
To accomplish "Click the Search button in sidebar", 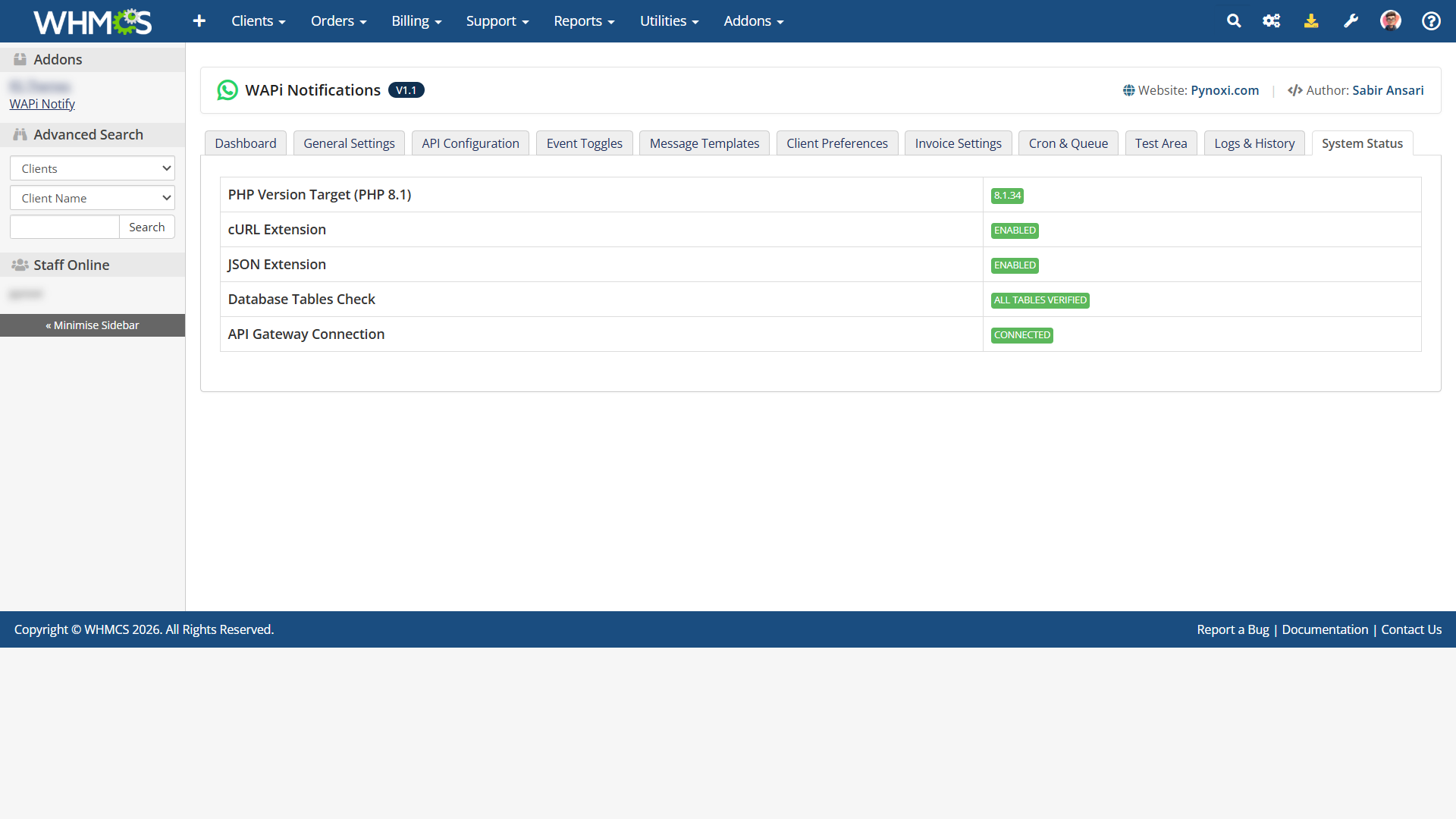I will coord(147,227).
